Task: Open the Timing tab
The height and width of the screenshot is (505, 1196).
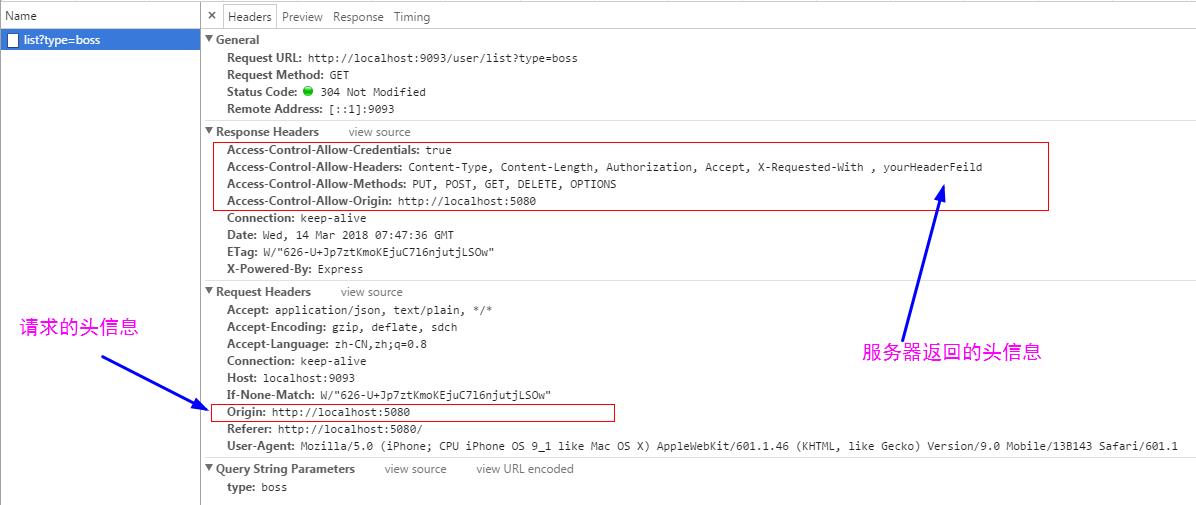Action: tap(412, 17)
